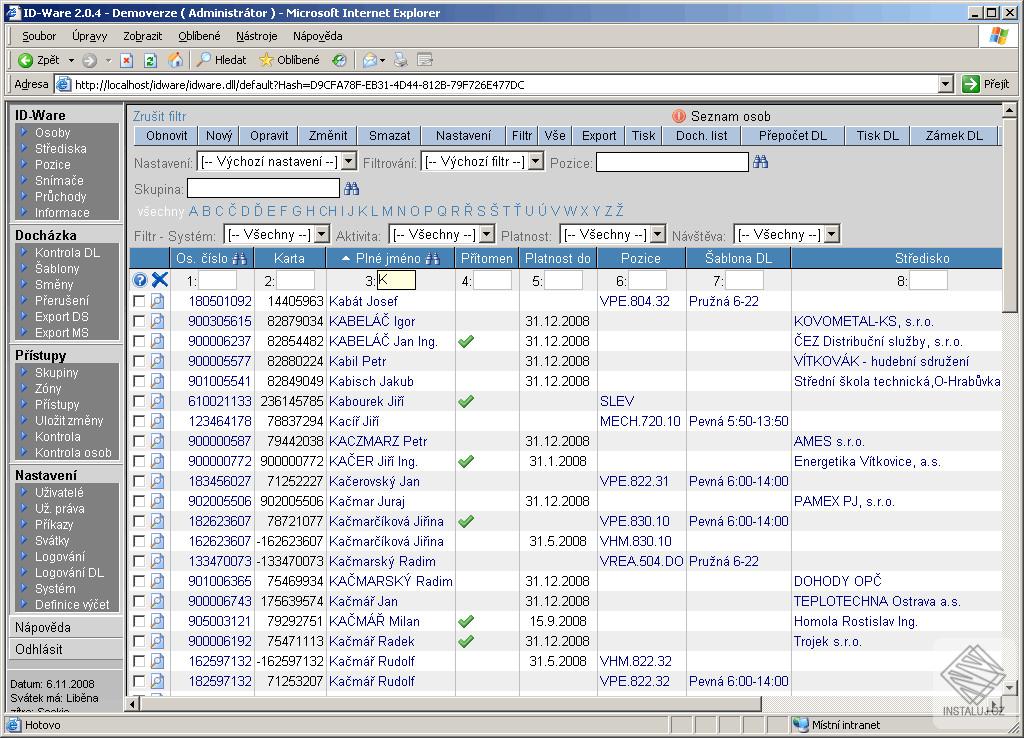Click binoculars icon in Os. číslo header
Image resolution: width=1024 pixels, height=738 pixels.
[239, 259]
